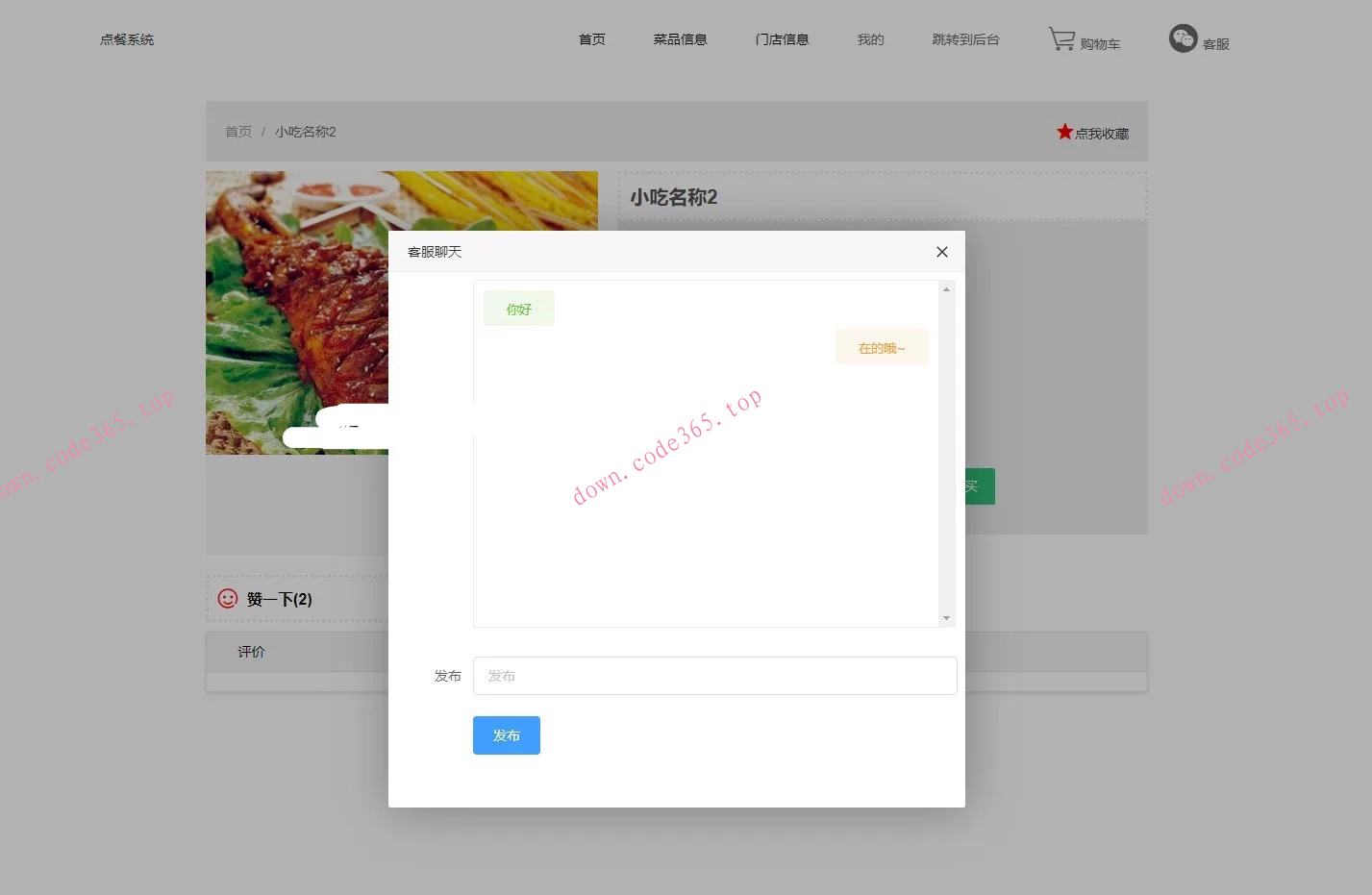The width and height of the screenshot is (1372, 895).
Task: Click 赞一下(2) to like the dish
Action: (x=278, y=598)
